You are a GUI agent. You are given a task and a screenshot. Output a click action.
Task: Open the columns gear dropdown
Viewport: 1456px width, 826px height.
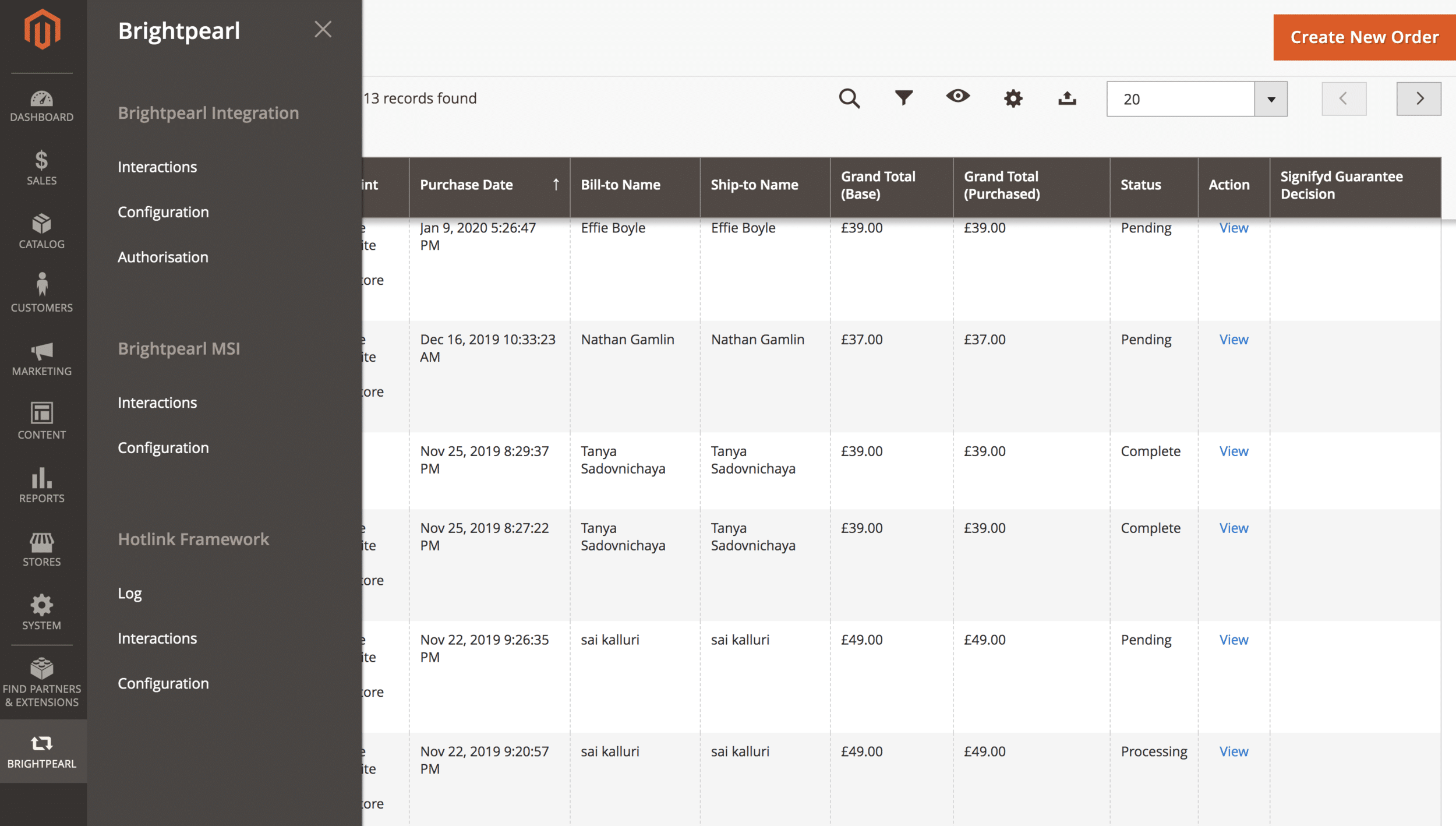[1013, 98]
